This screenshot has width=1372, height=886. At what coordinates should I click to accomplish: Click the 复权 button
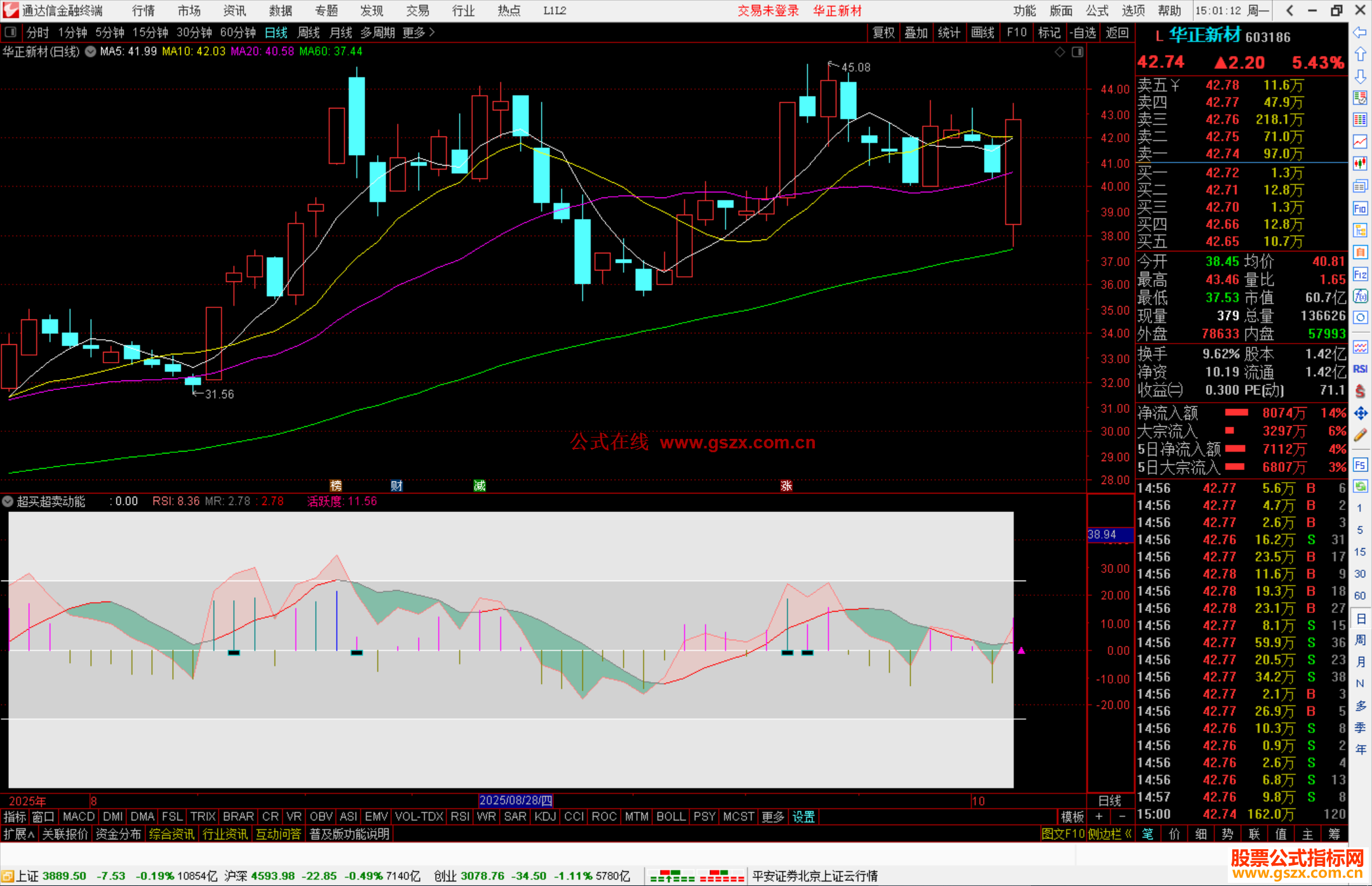click(883, 32)
